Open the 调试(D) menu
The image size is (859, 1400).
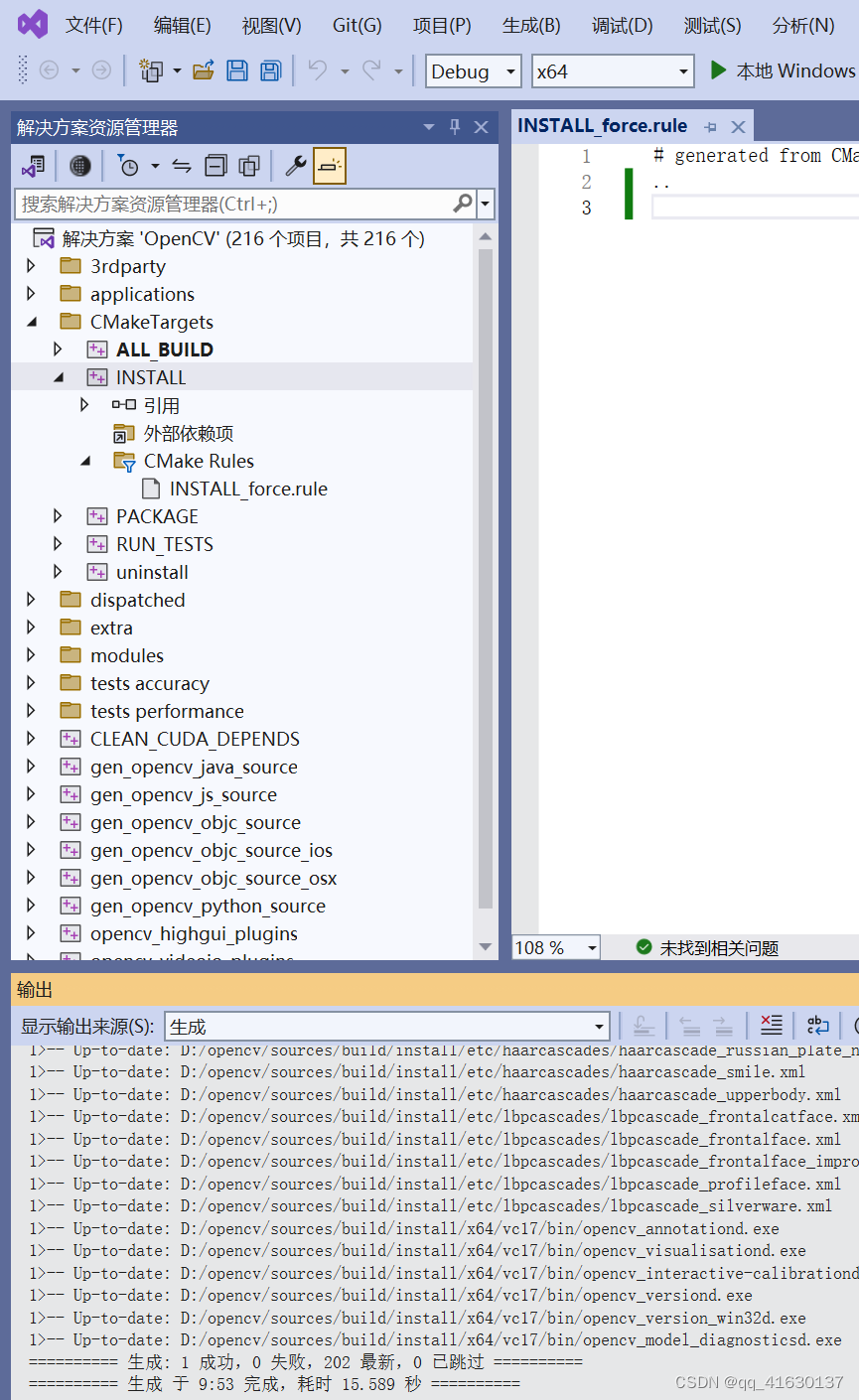point(623,26)
